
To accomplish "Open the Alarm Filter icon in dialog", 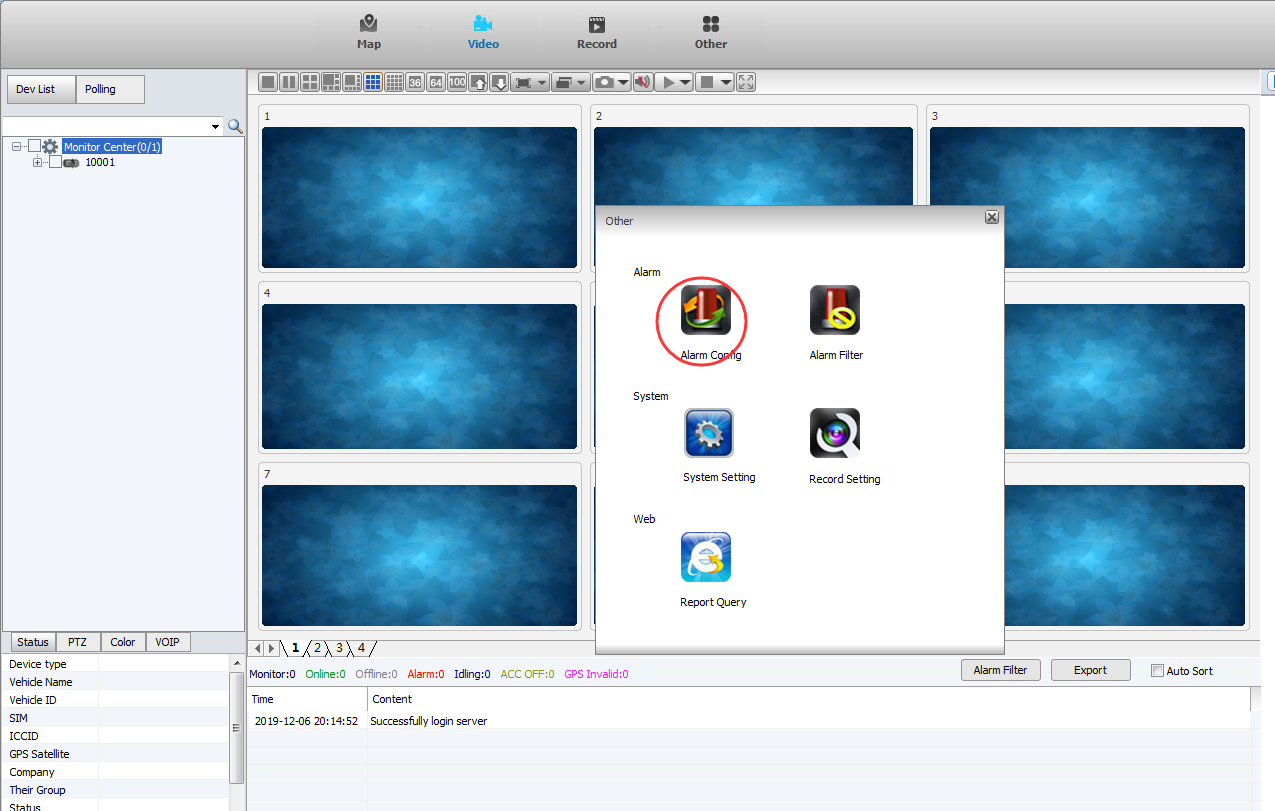I will point(835,311).
